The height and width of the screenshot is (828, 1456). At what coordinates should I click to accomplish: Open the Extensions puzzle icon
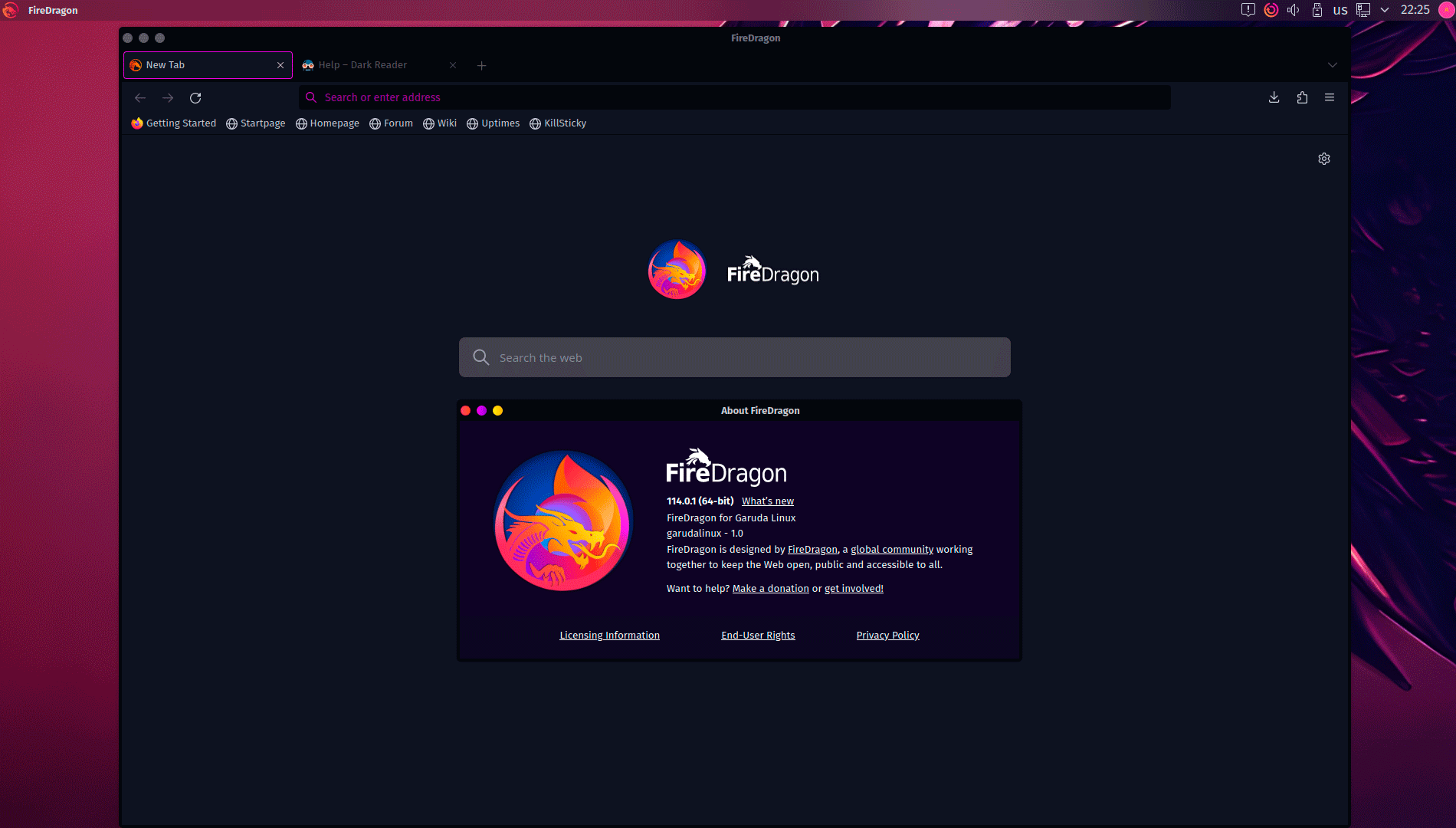[x=1302, y=97]
